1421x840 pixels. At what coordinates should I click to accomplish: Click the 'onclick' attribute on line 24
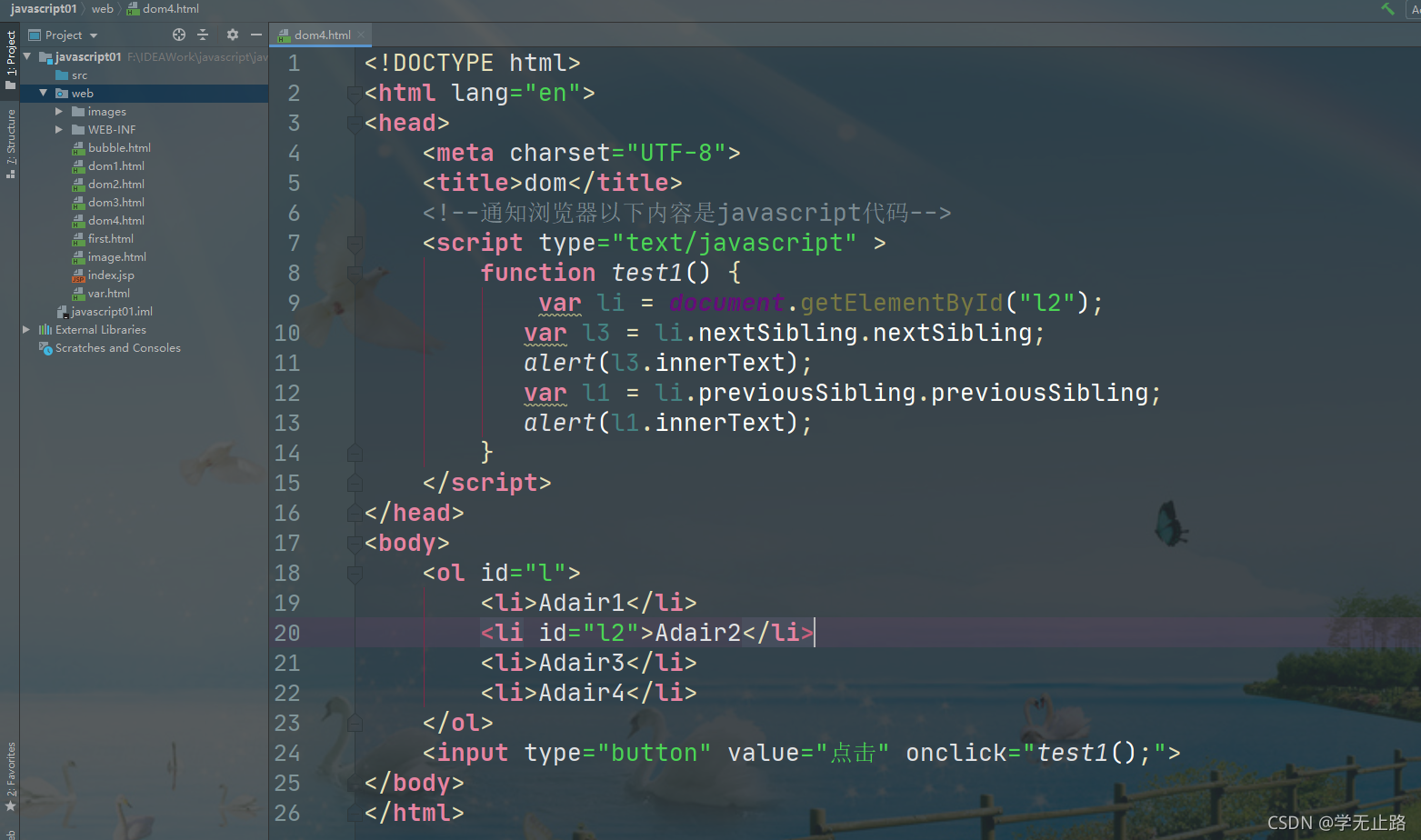956,753
